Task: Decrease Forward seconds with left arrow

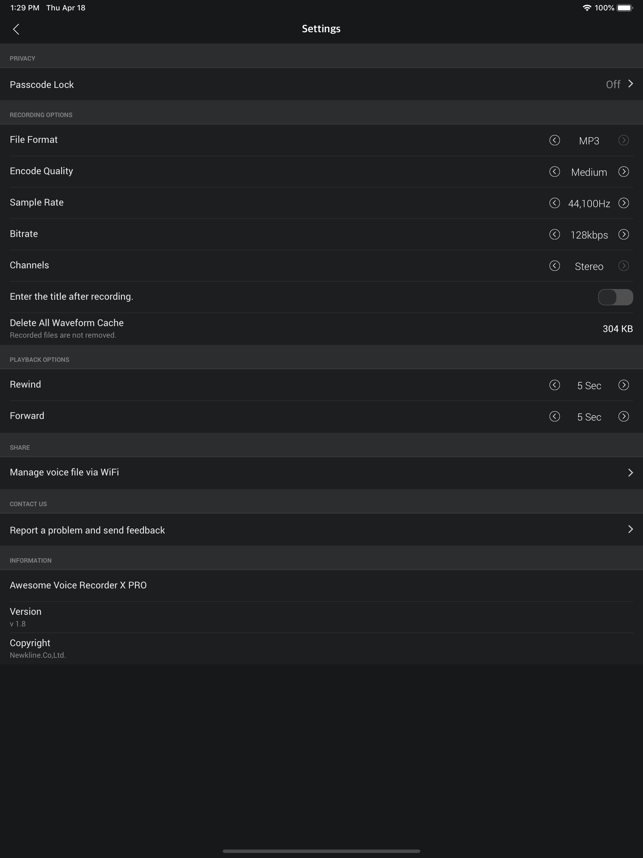Action: (554, 417)
